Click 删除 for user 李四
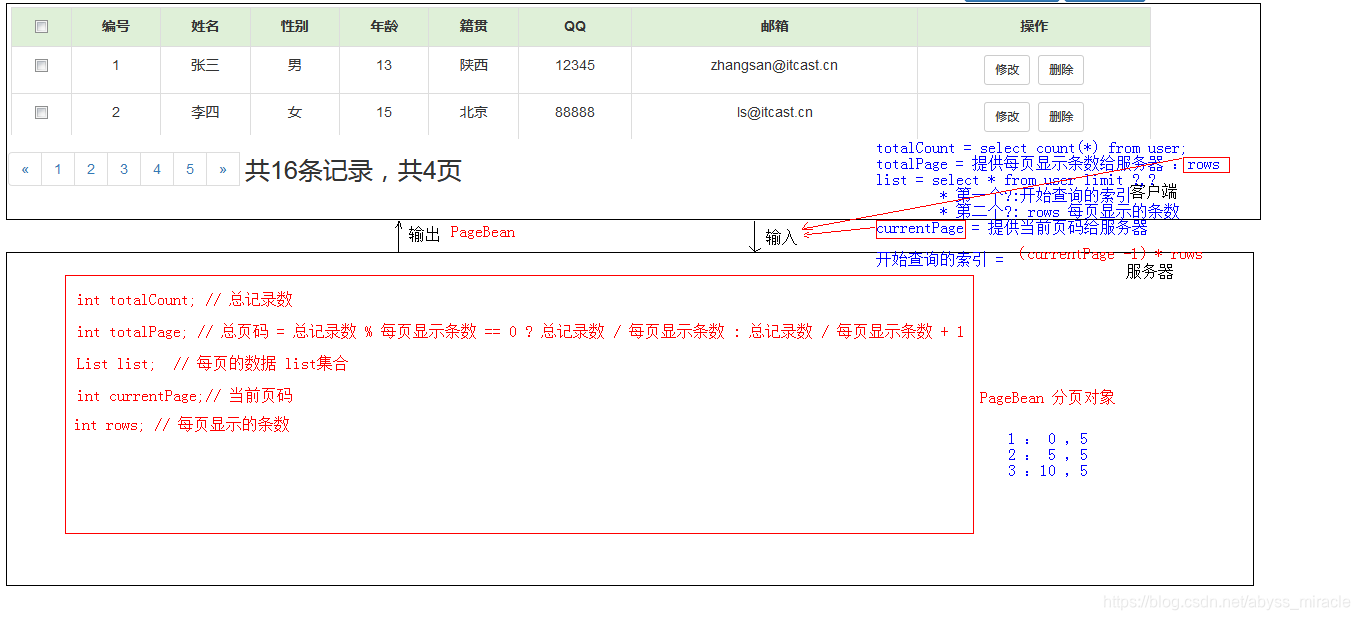The image size is (1360, 620). click(1060, 116)
